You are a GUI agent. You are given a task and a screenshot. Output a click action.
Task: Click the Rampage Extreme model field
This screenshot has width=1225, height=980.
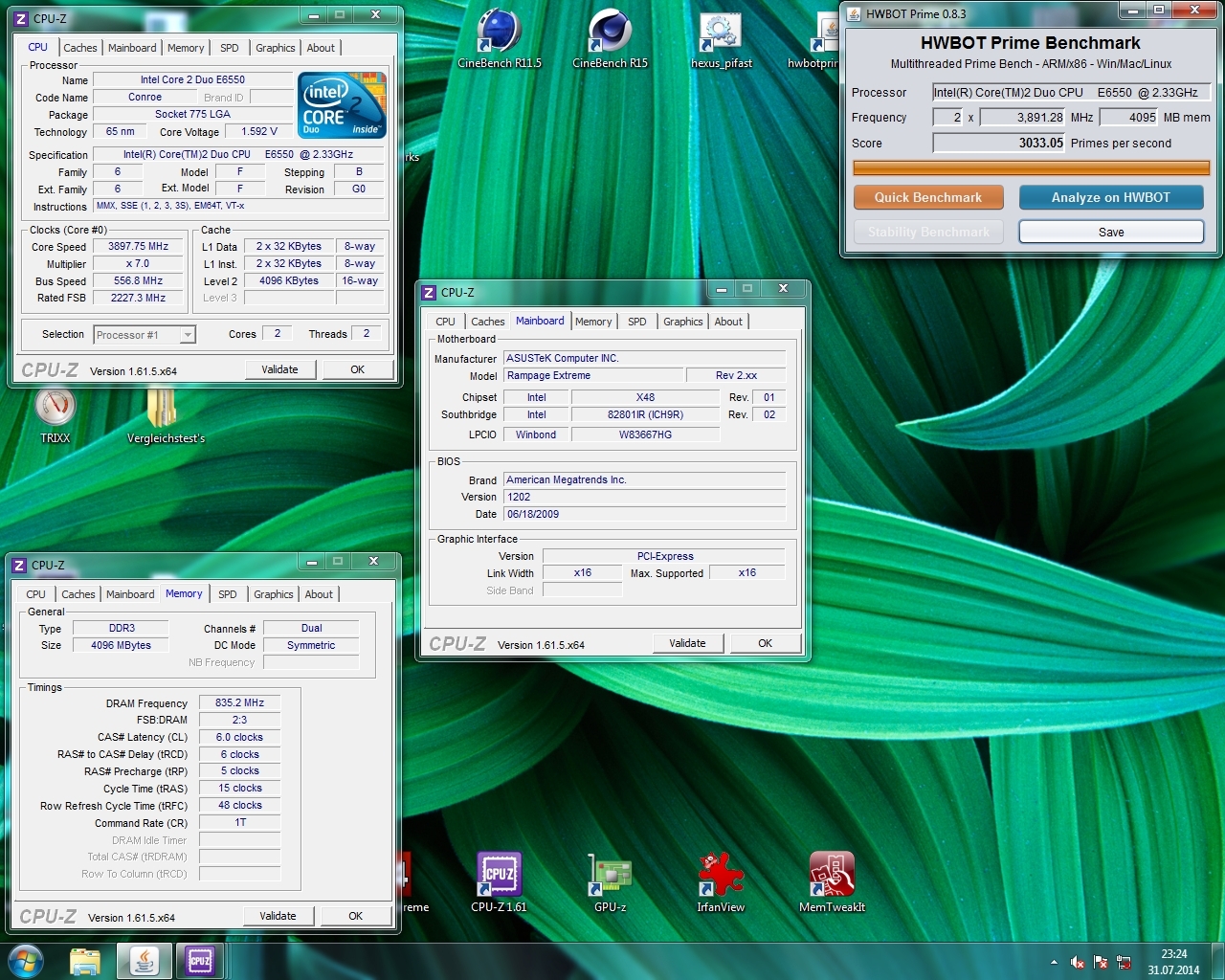point(594,376)
